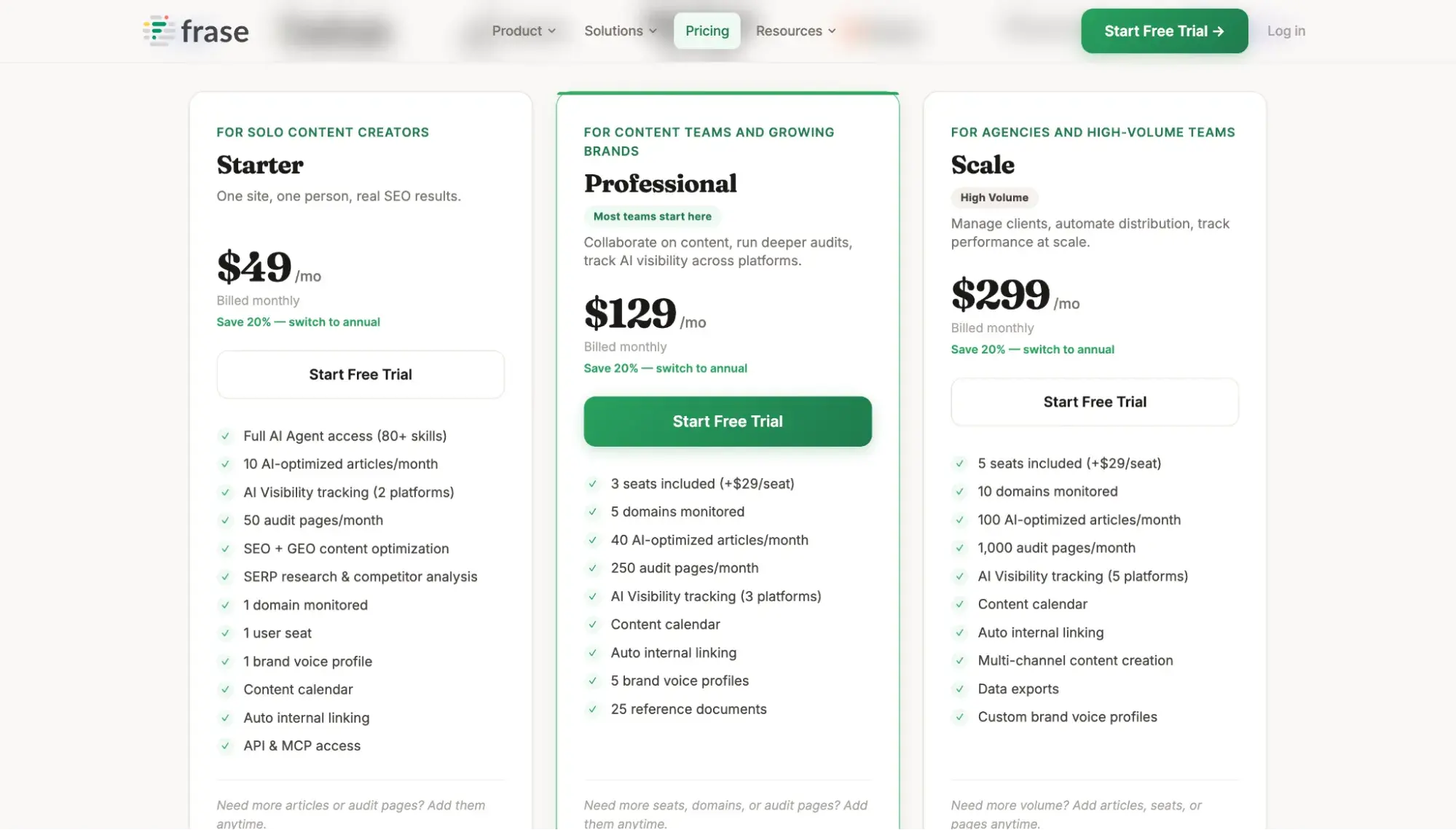This screenshot has height=830, width=1456.
Task: Switch Professional plan to annual billing
Action: (x=665, y=368)
